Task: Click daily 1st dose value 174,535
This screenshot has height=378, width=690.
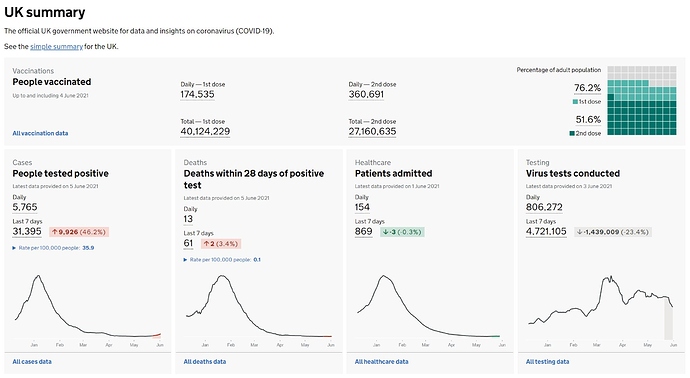Action: pos(197,95)
